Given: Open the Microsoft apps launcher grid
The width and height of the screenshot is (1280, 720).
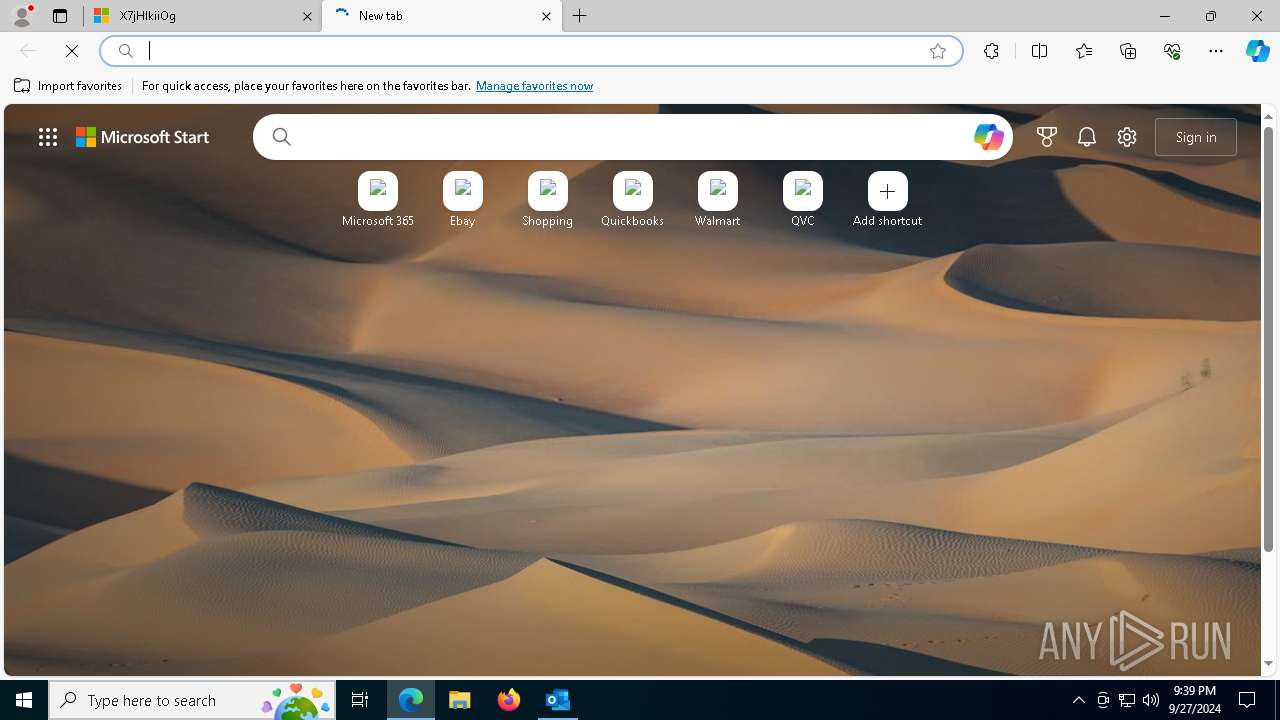Looking at the screenshot, I should 48,137.
